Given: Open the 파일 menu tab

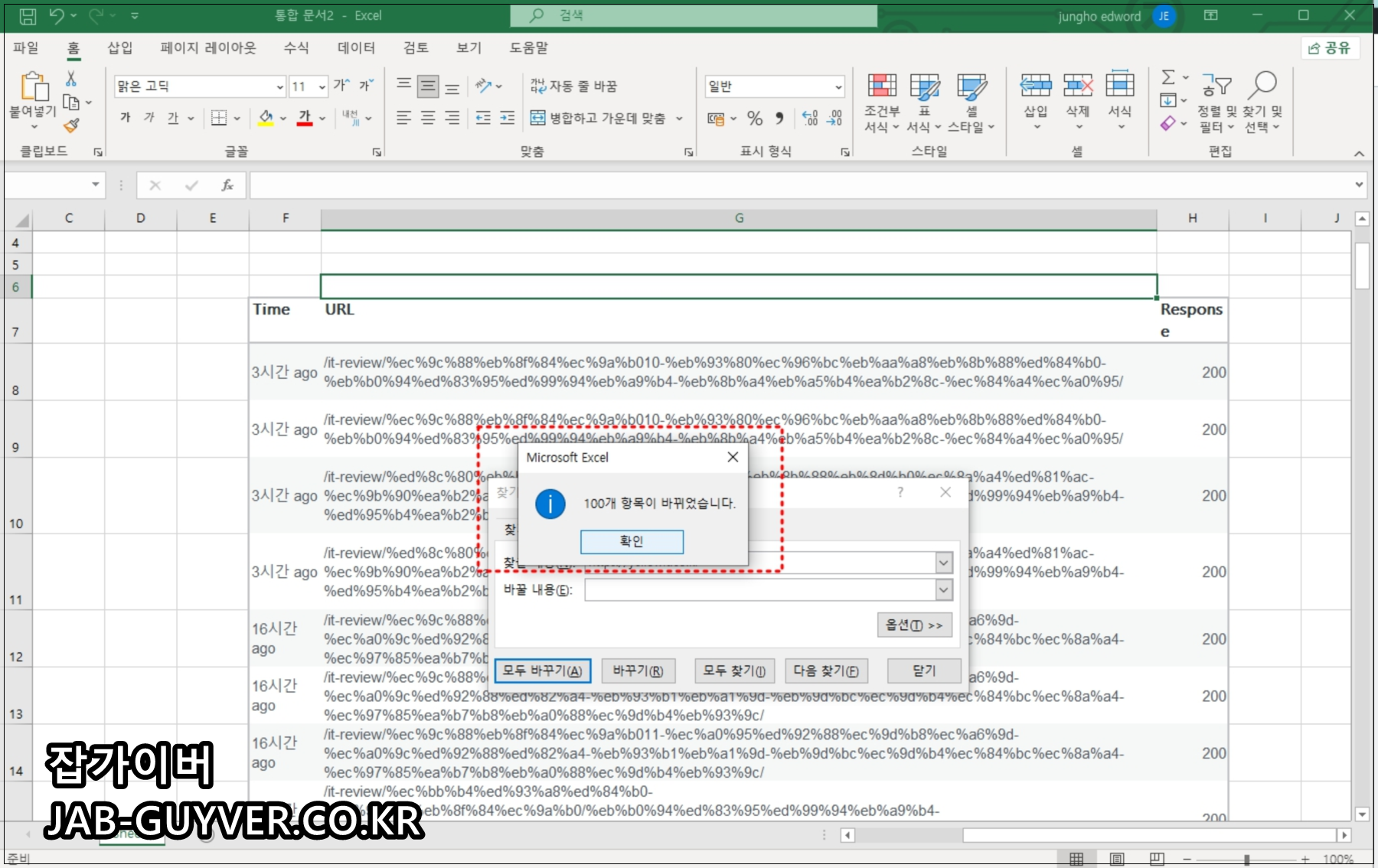Looking at the screenshot, I should click(x=26, y=47).
